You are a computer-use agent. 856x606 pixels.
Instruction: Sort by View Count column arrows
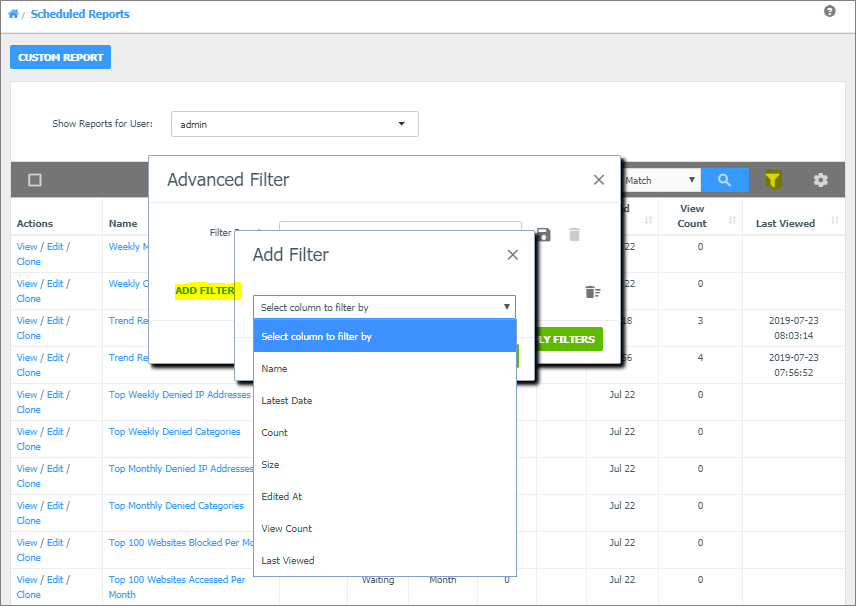coord(732,219)
